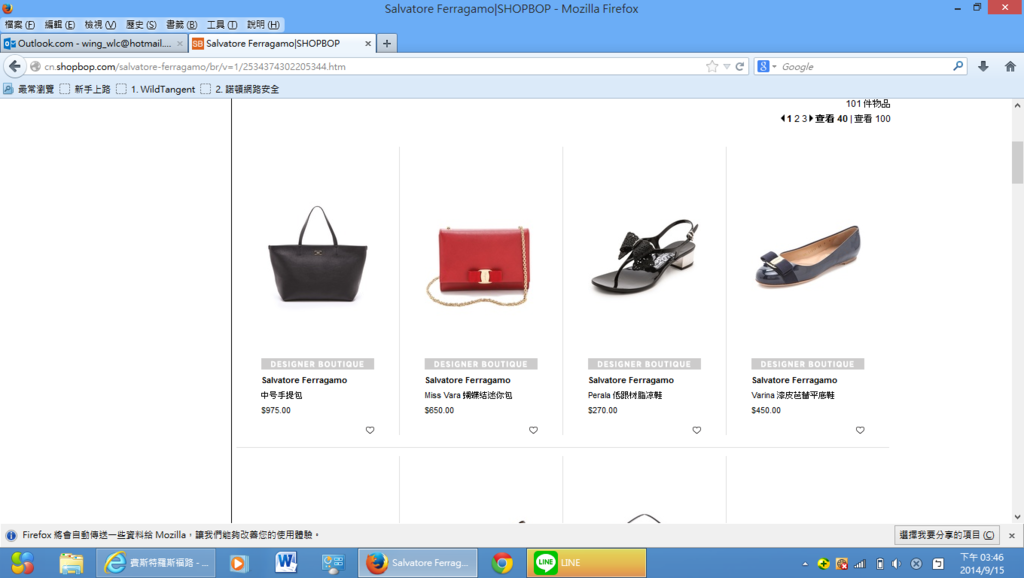Image resolution: width=1024 pixels, height=578 pixels.
Task: Open a new tab with plus button
Action: click(x=387, y=43)
